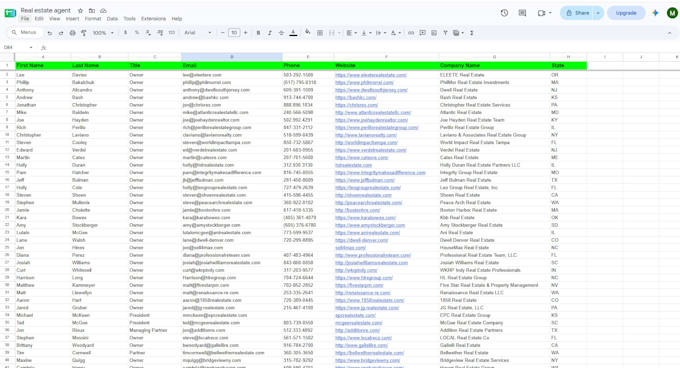Image resolution: width=680 pixels, height=368 pixels.
Task: Open horizontal align dropdown
Action: (351, 33)
